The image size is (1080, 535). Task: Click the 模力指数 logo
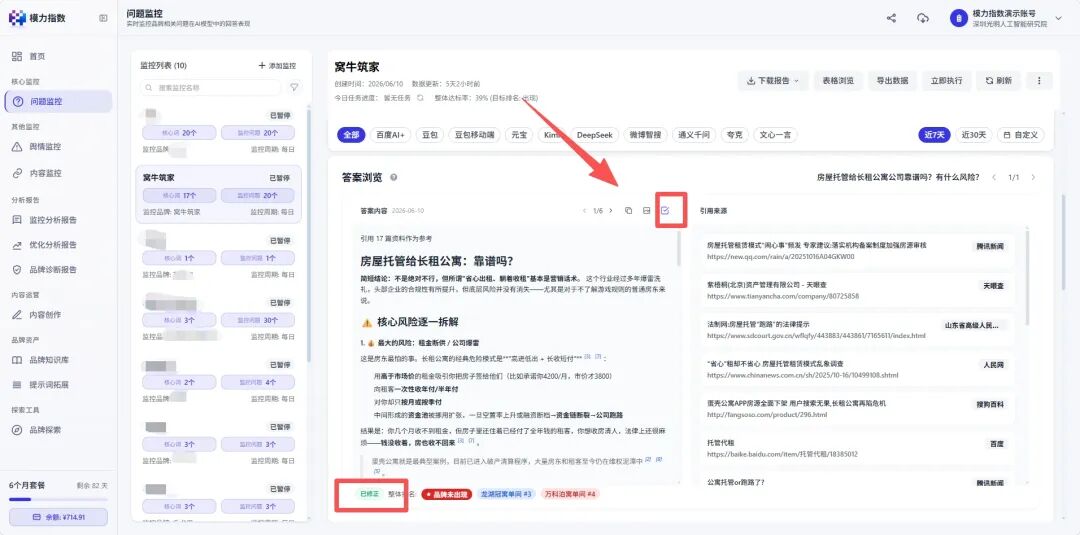pyautogui.click(x=38, y=18)
